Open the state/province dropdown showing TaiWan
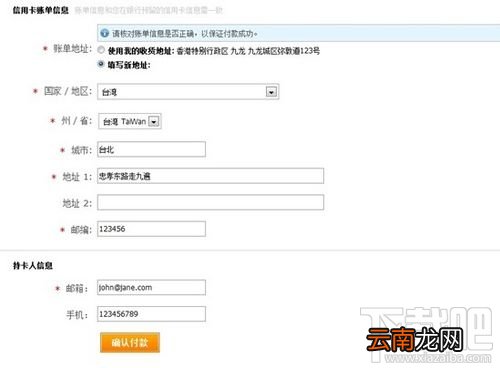 [x=130, y=121]
